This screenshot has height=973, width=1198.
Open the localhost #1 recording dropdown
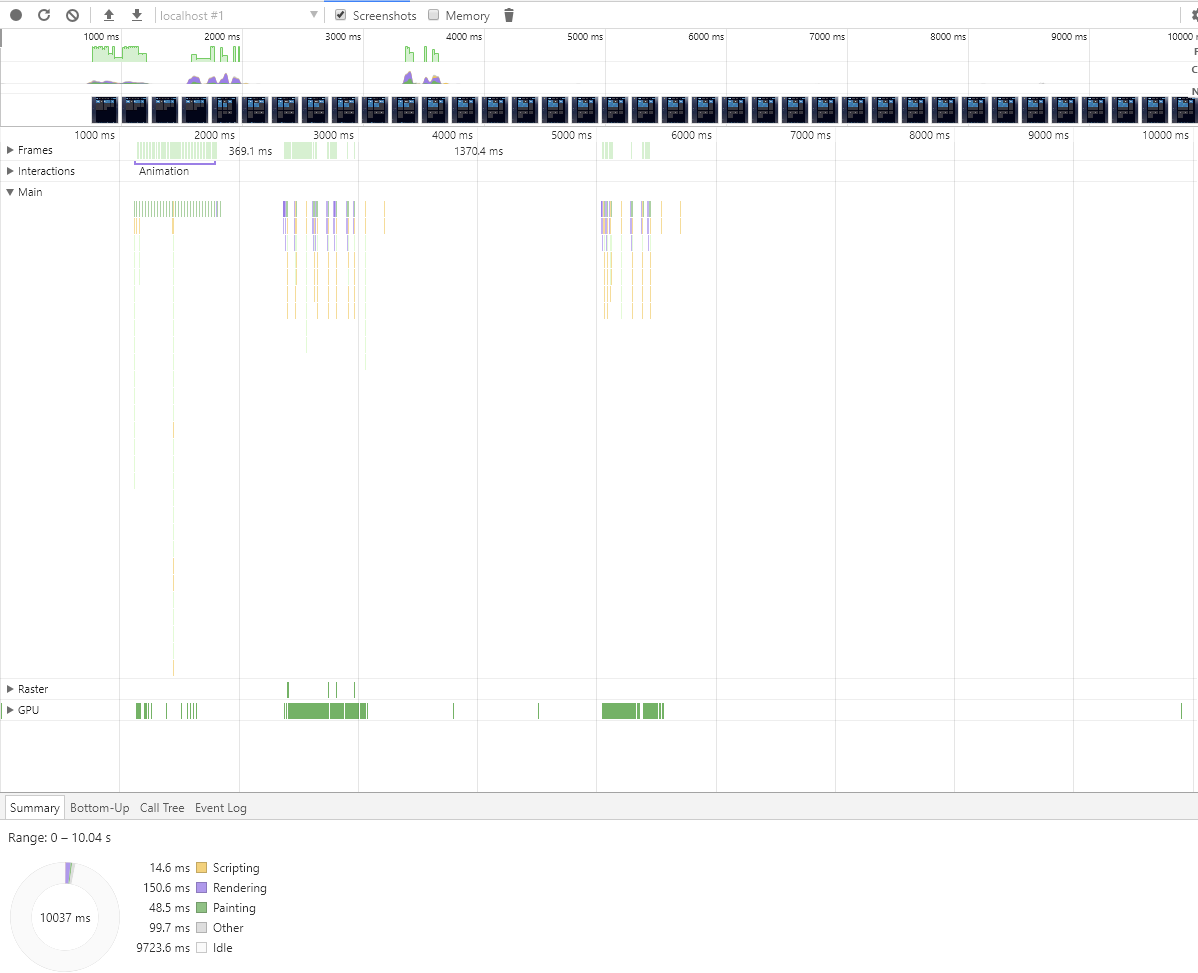point(238,15)
